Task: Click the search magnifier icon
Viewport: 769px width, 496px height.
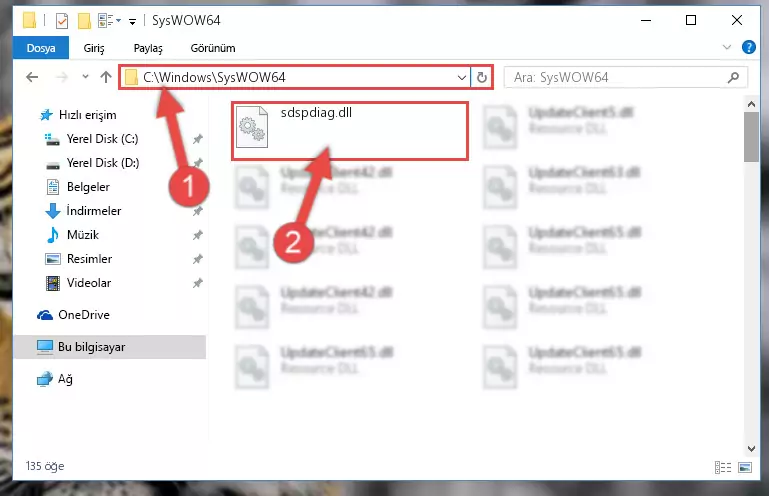Action: click(733, 78)
